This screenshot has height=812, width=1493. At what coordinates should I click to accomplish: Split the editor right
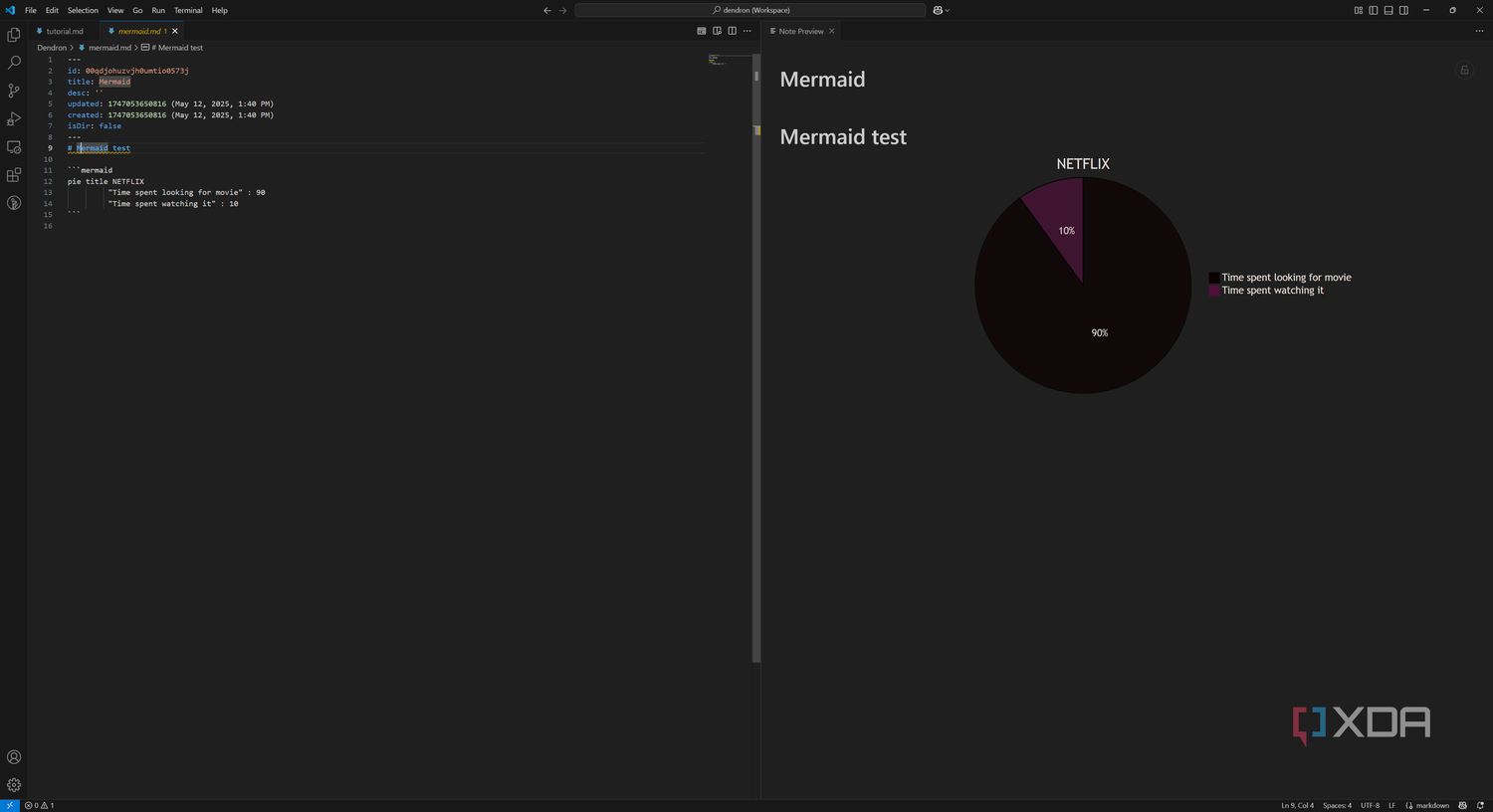pos(732,31)
